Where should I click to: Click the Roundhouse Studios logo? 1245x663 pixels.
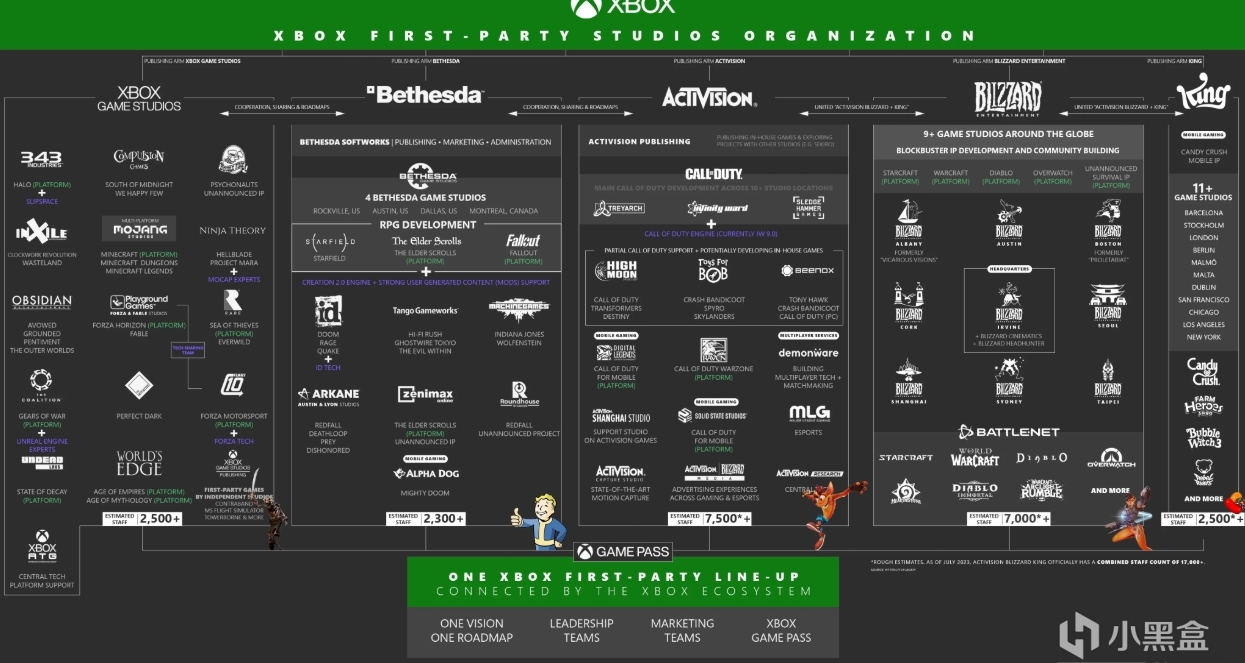tap(519, 395)
